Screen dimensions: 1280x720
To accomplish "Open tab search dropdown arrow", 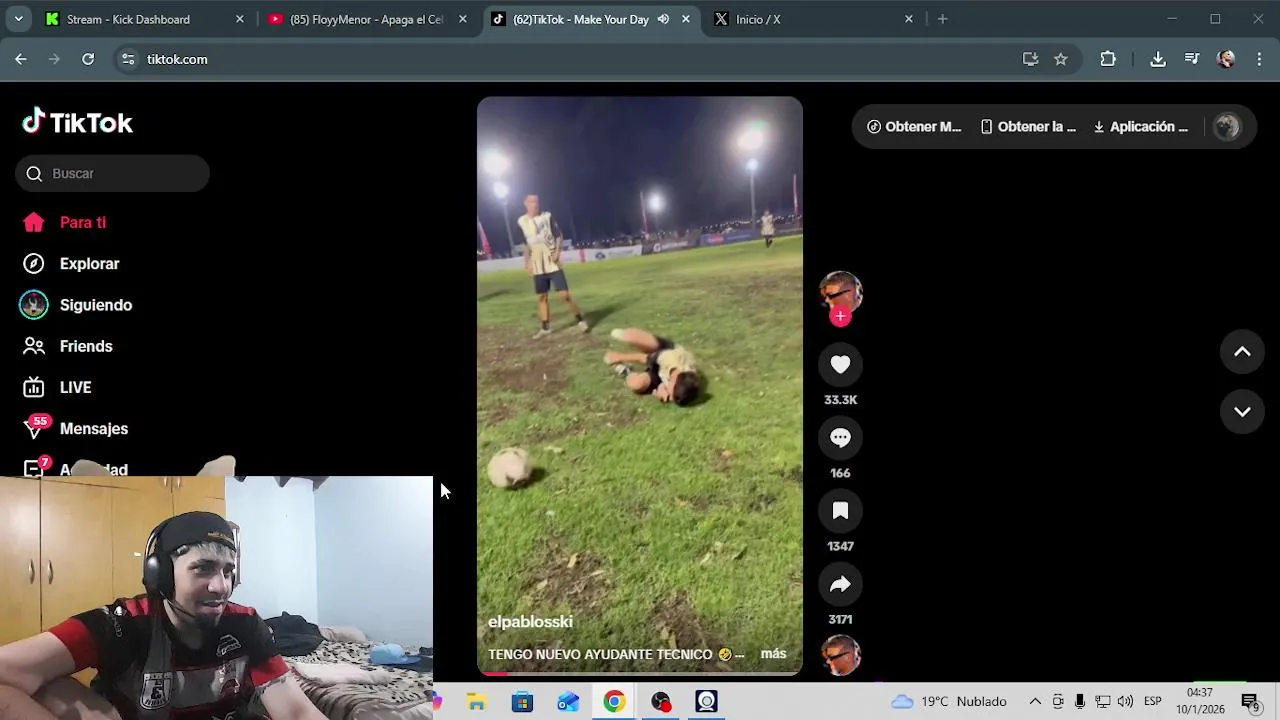I will 18,19.
